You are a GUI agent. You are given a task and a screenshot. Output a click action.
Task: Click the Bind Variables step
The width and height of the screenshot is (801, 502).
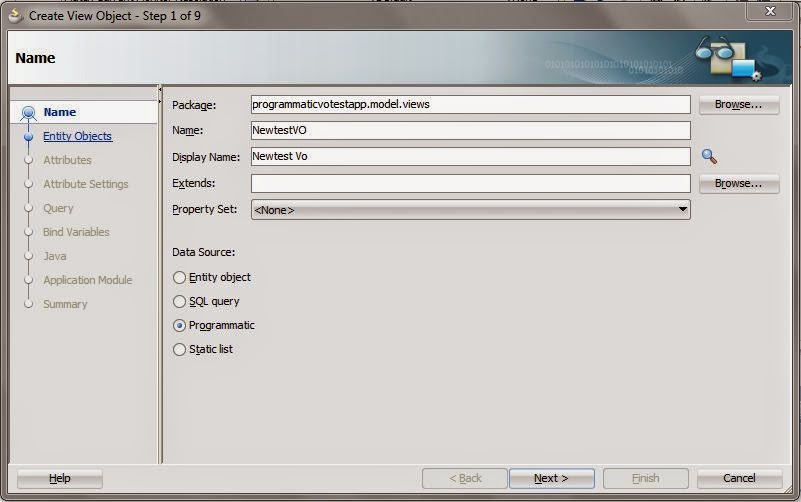click(76, 232)
